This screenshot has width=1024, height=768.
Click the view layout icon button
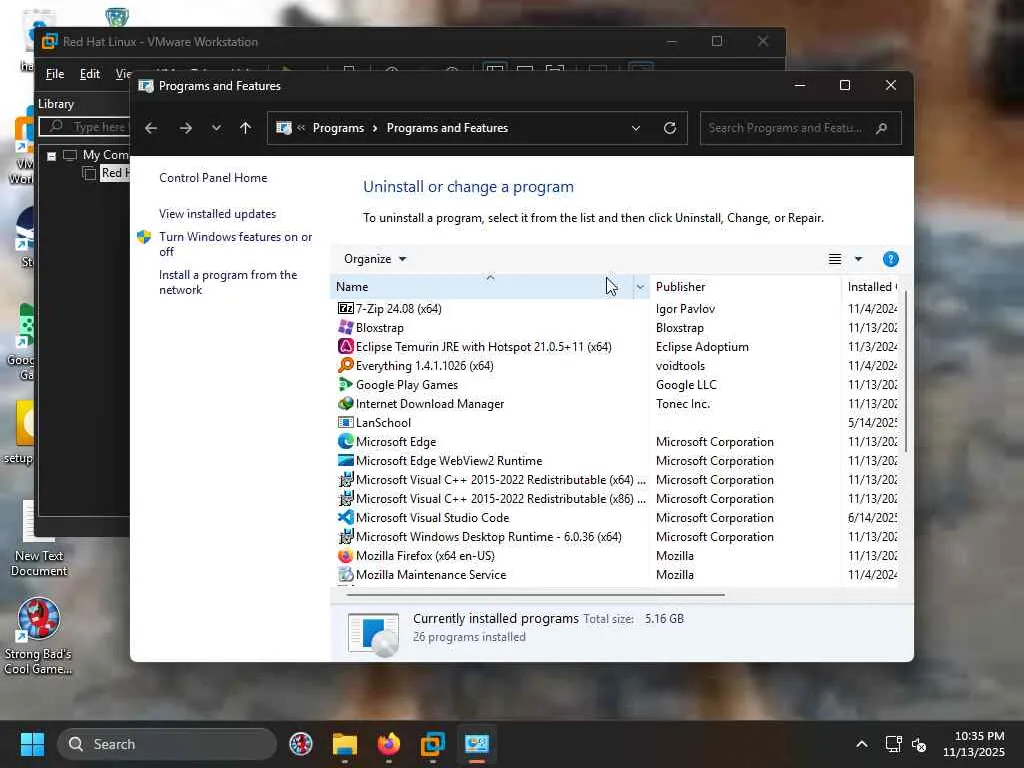tap(835, 259)
